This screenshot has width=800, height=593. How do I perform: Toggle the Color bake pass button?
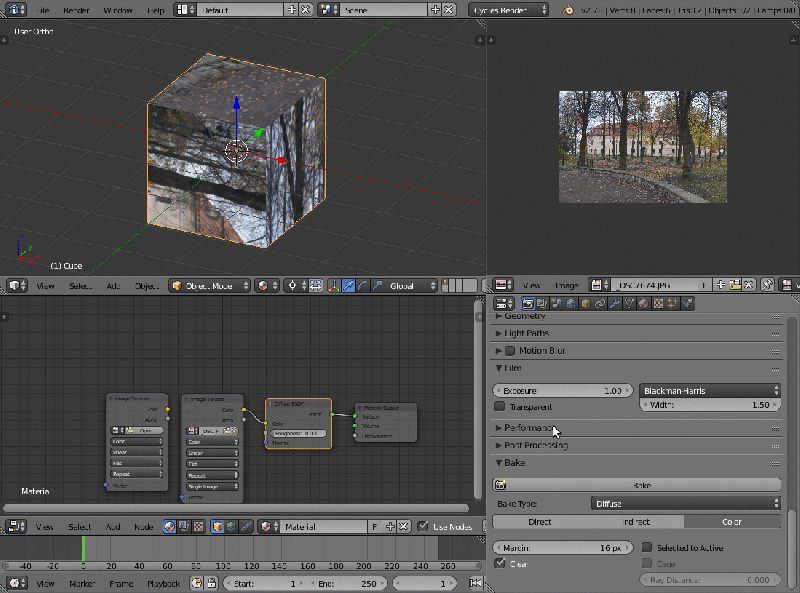pyautogui.click(x=733, y=521)
